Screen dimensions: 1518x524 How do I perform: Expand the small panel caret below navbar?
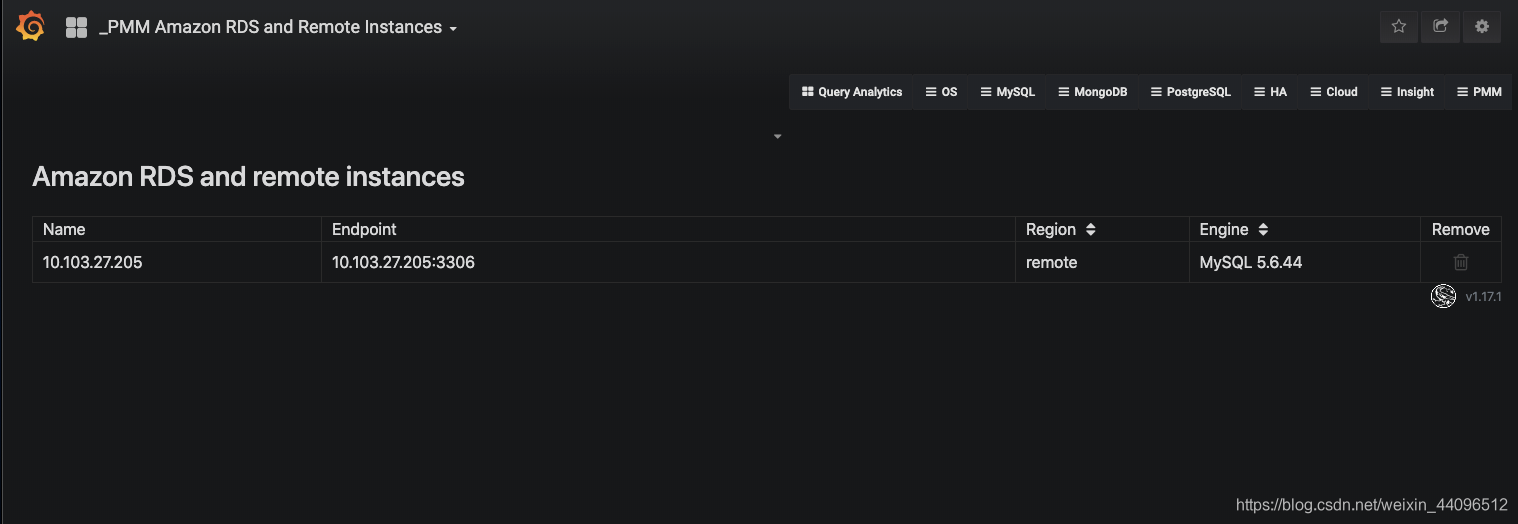click(778, 136)
